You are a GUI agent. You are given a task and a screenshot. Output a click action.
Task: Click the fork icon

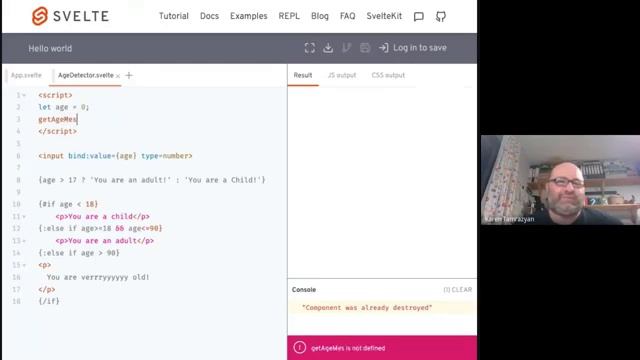tap(346, 48)
